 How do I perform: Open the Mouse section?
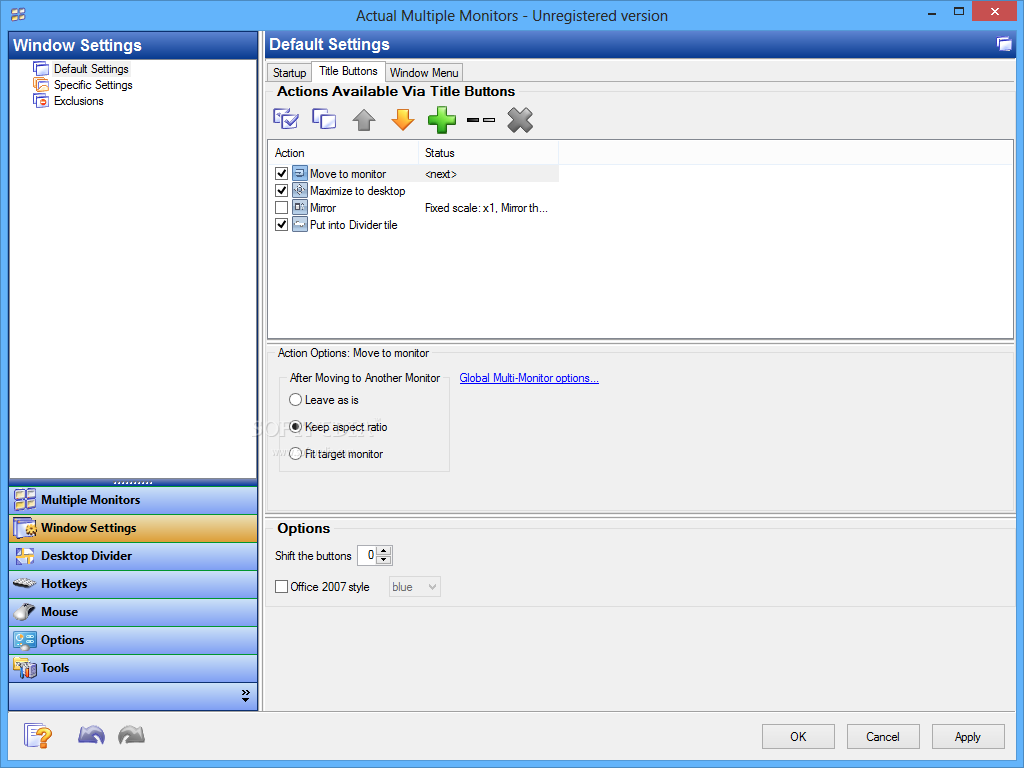click(133, 613)
